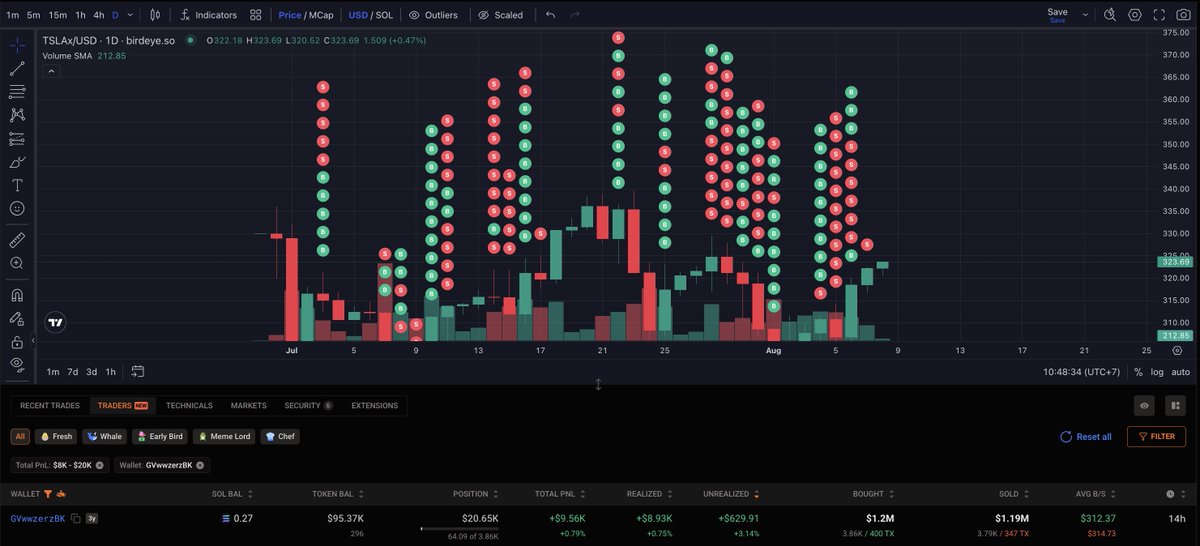The height and width of the screenshot is (546, 1200).
Task: Select the TRADERS tab
Action: pyautogui.click(x=123, y=406)
